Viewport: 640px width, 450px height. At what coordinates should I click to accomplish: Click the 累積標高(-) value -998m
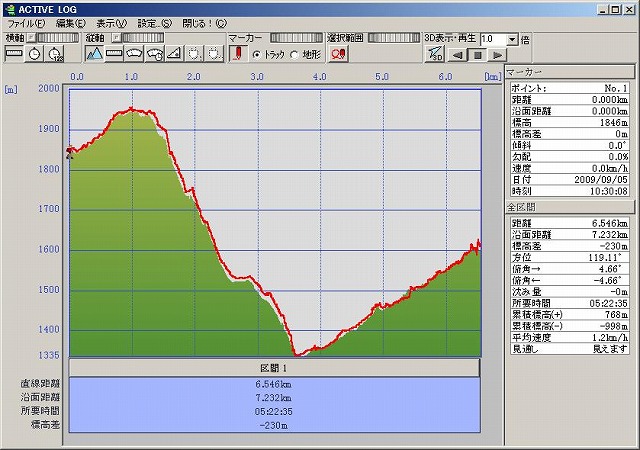click(x=613, y=326)
